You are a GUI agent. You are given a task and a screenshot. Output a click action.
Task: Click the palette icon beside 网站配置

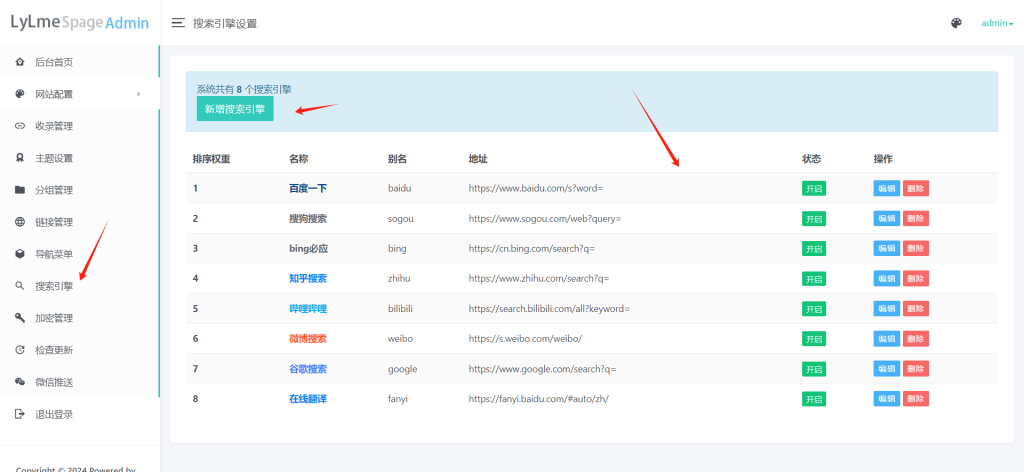tap(20, 94)
